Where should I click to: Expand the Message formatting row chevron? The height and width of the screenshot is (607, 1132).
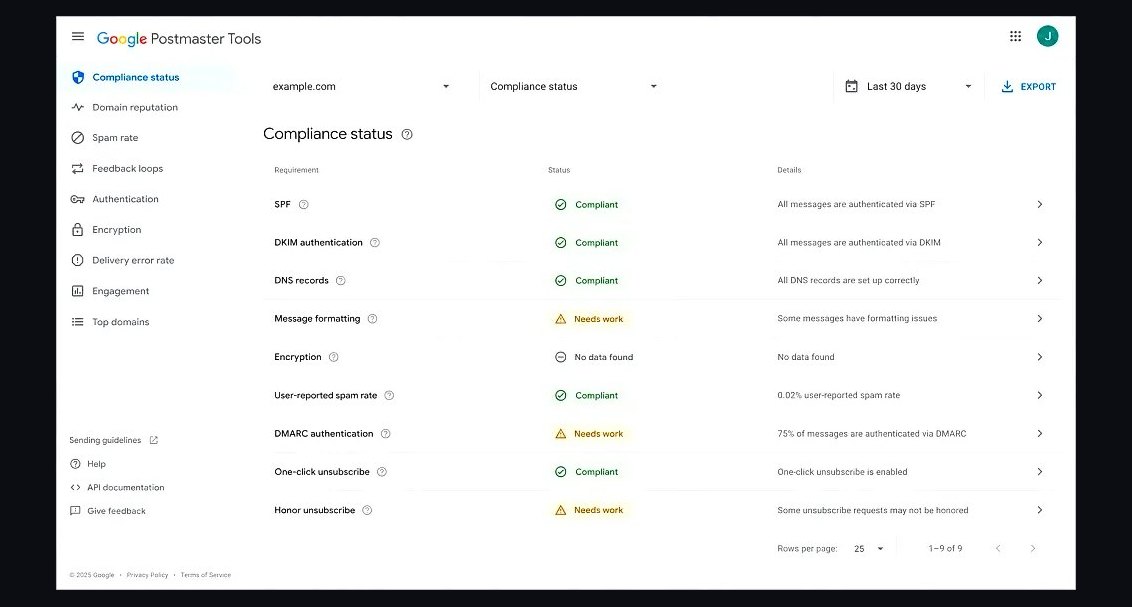pos(1040,319)
